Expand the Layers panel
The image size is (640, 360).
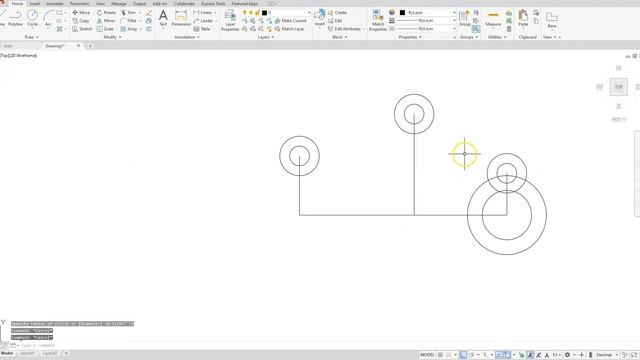(266, 37)
